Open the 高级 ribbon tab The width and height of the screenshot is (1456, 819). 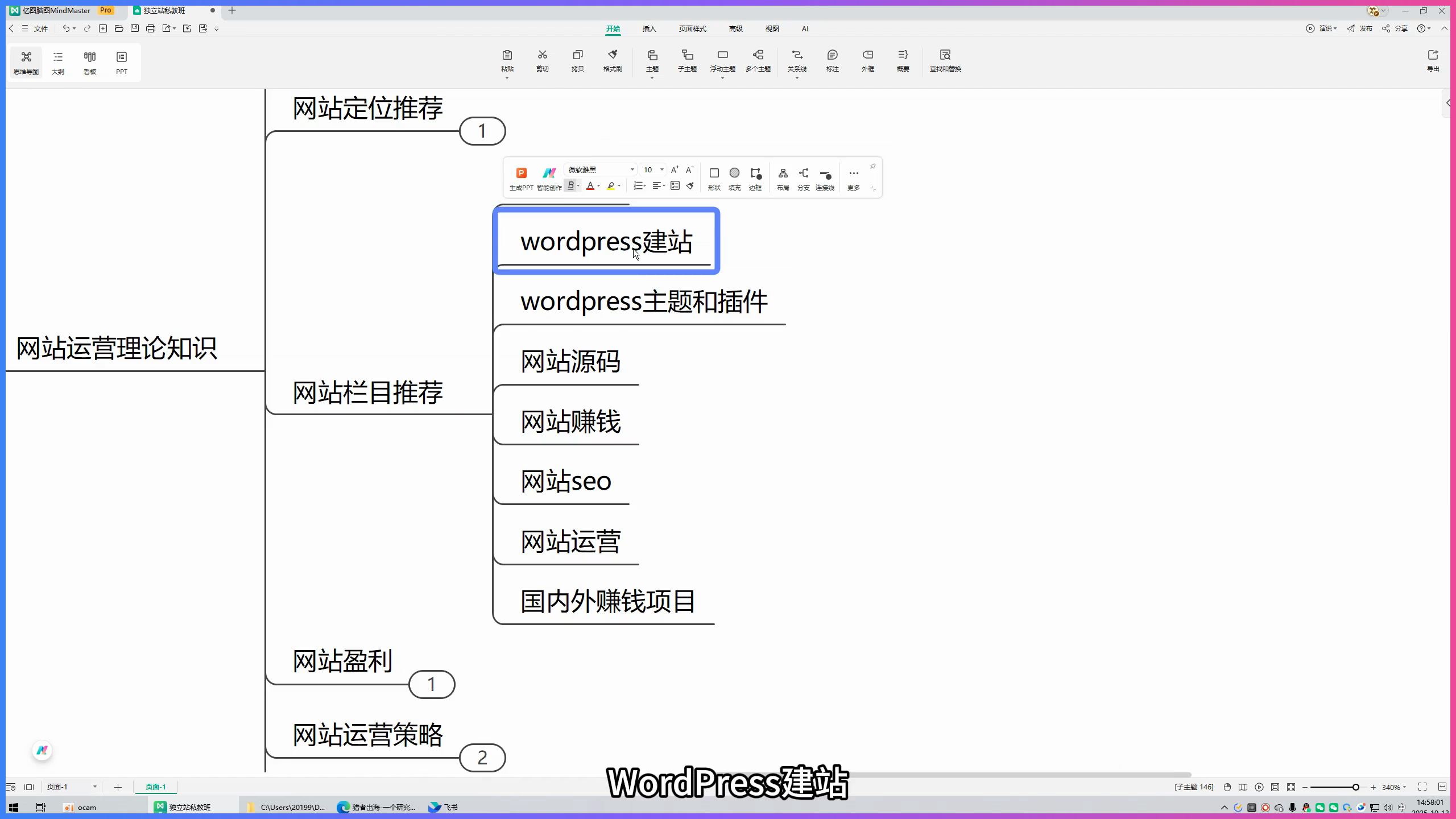735,29
